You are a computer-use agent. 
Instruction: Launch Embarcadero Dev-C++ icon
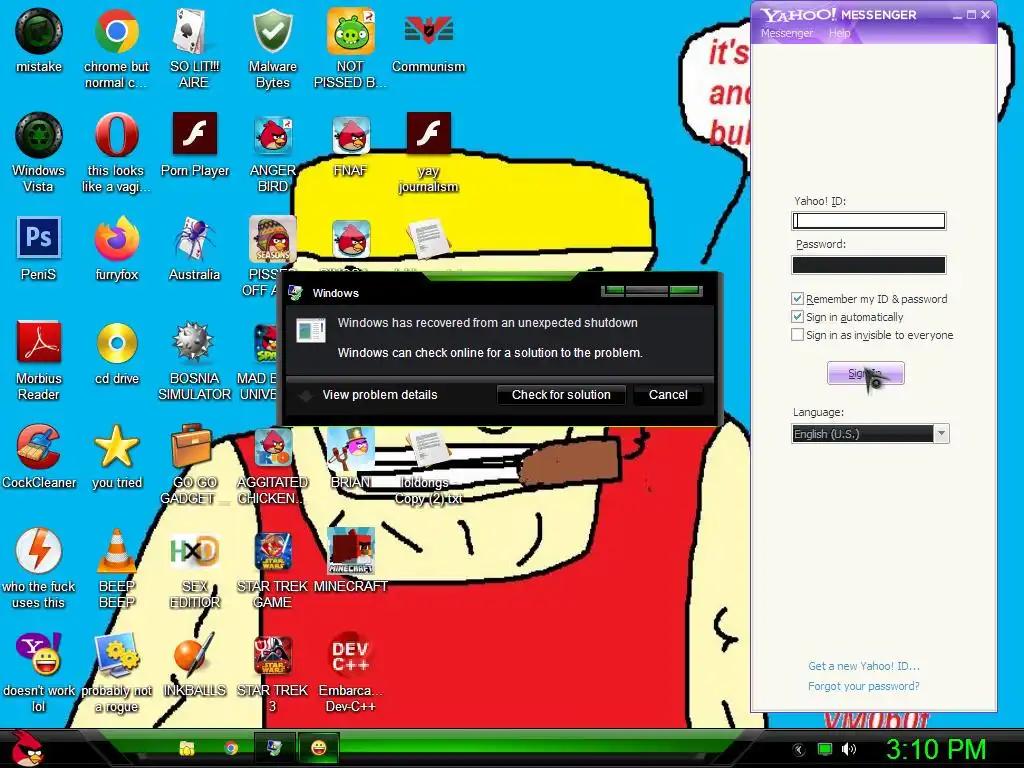tap(351, 655)
